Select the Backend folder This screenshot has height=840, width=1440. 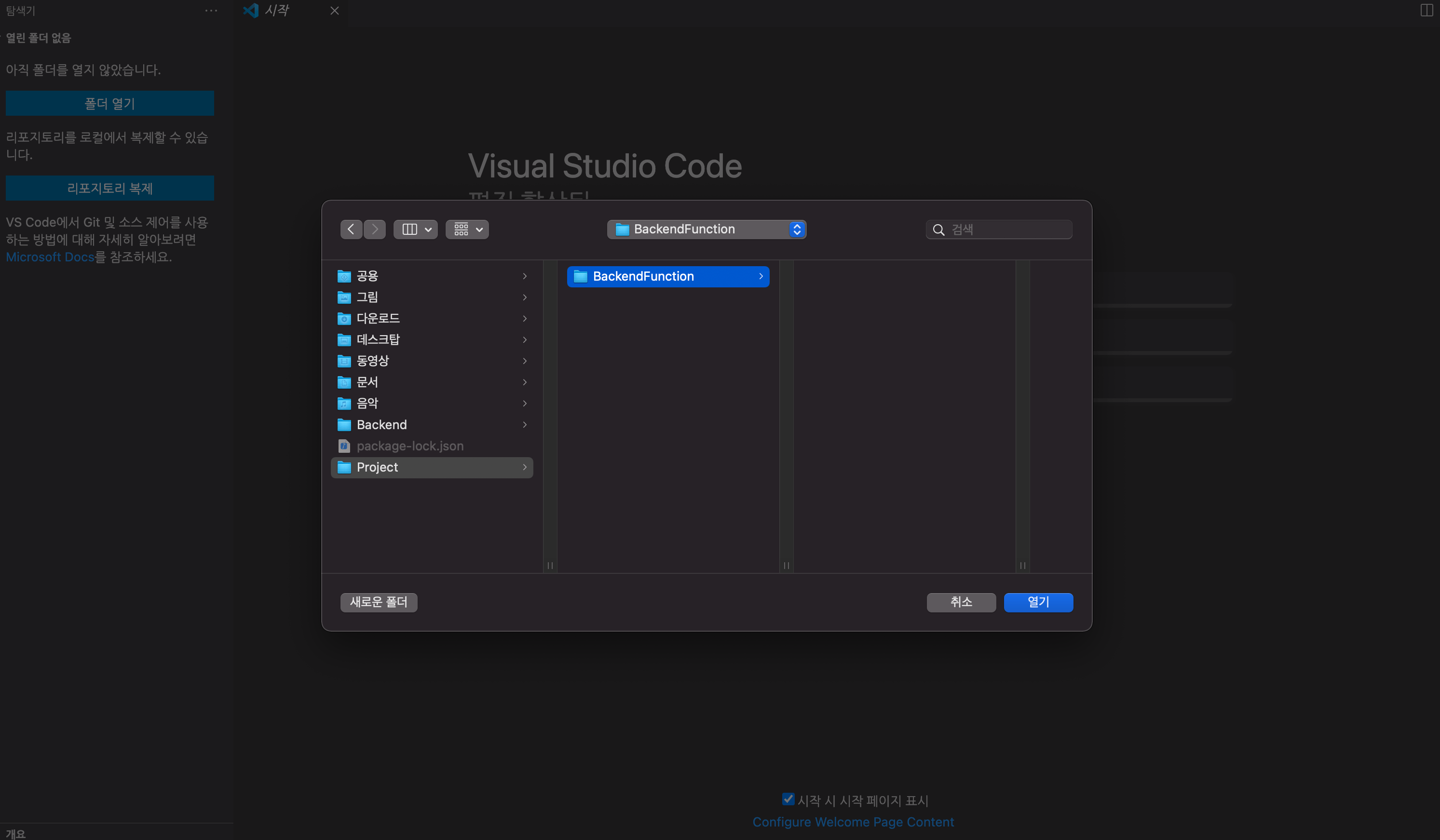pyautogui.click(x=432, y=424)
